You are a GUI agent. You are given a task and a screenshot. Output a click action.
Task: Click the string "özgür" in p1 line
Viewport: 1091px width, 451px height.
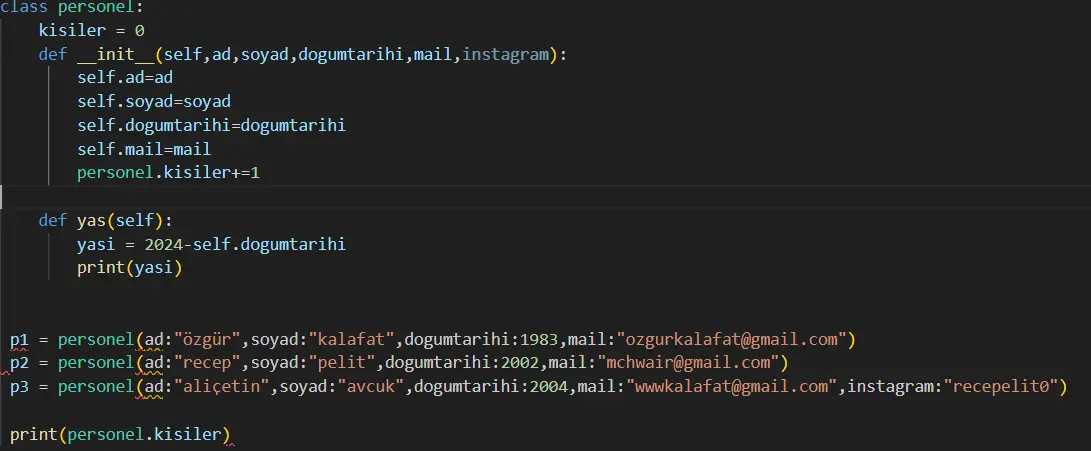[x=207, y=340]
